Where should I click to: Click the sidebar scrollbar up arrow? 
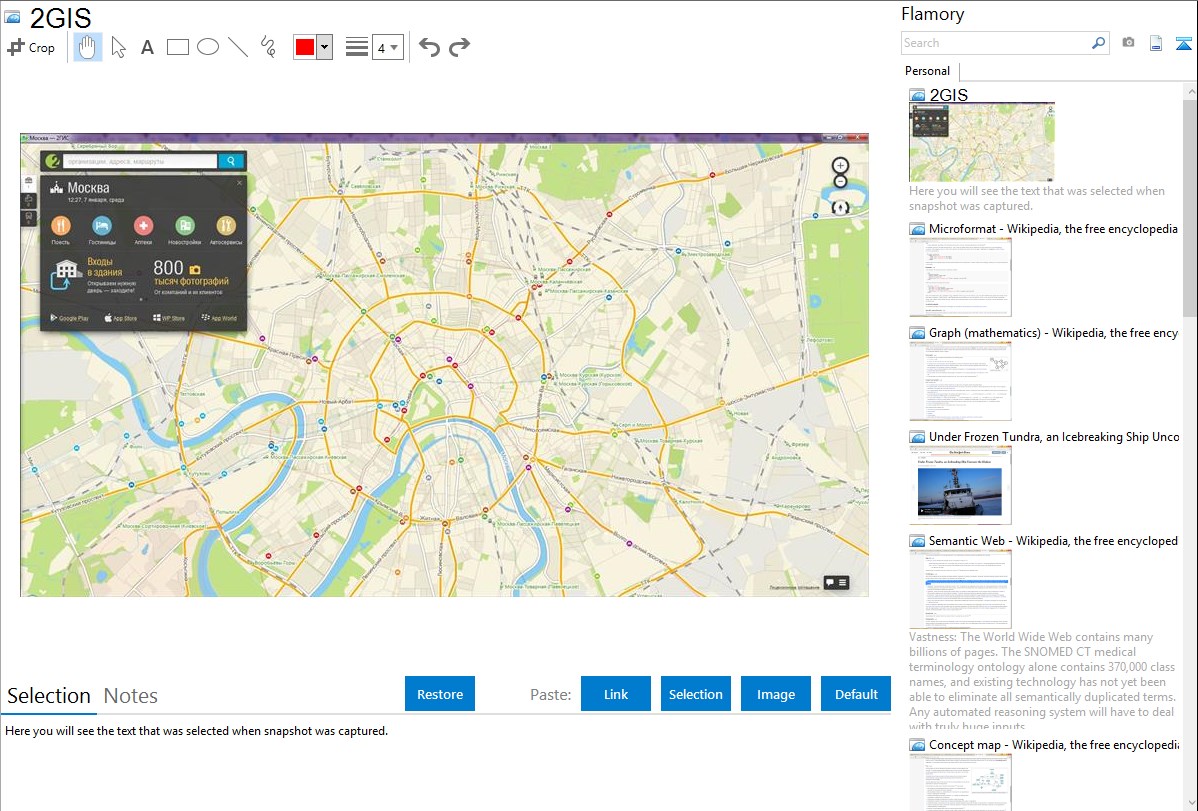click(1190, 91)
